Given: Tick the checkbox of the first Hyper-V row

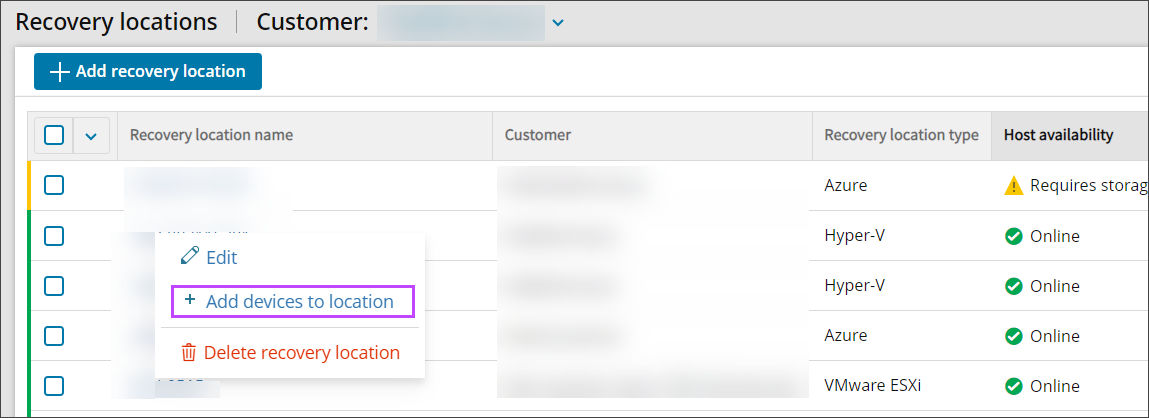Looking at the screenshot, I should pos(54,236).
